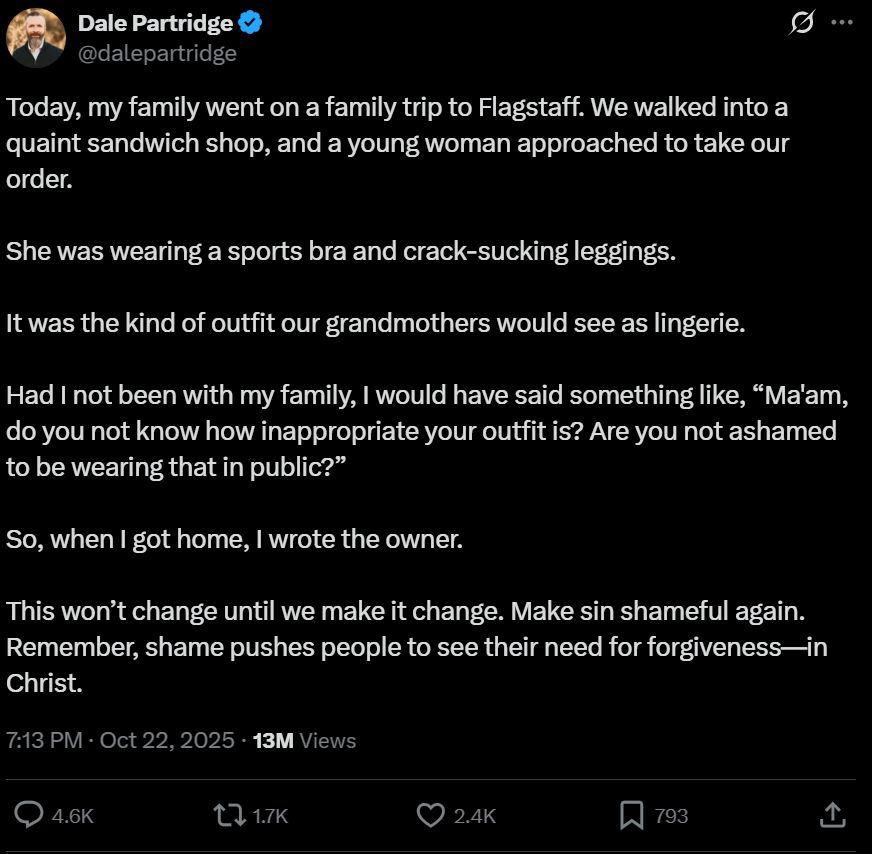Like the post with the heart icon
The height and width of the screenshot is (854, 872).
tap(430, 815)
